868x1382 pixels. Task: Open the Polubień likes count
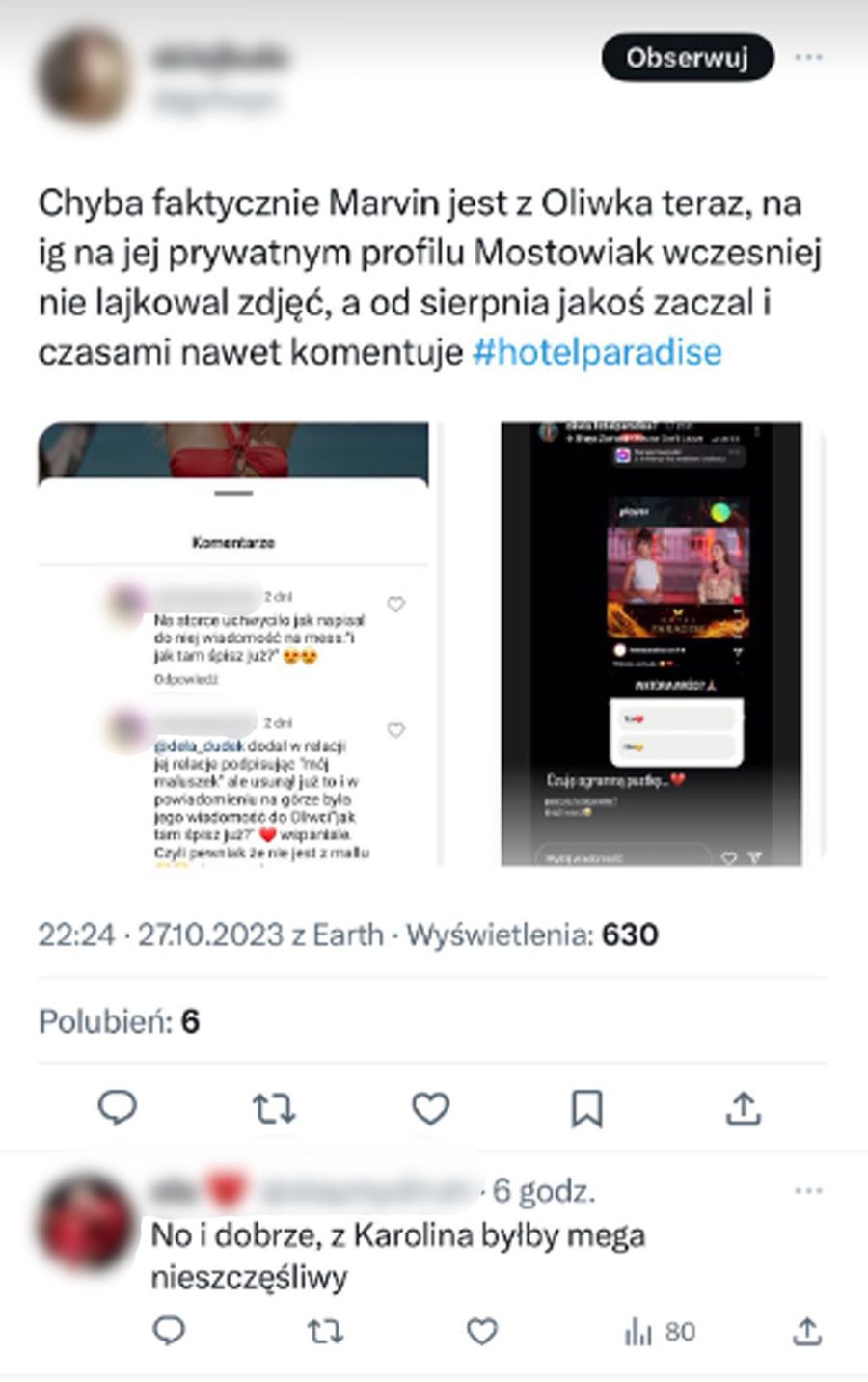(x=119, y=1021)
